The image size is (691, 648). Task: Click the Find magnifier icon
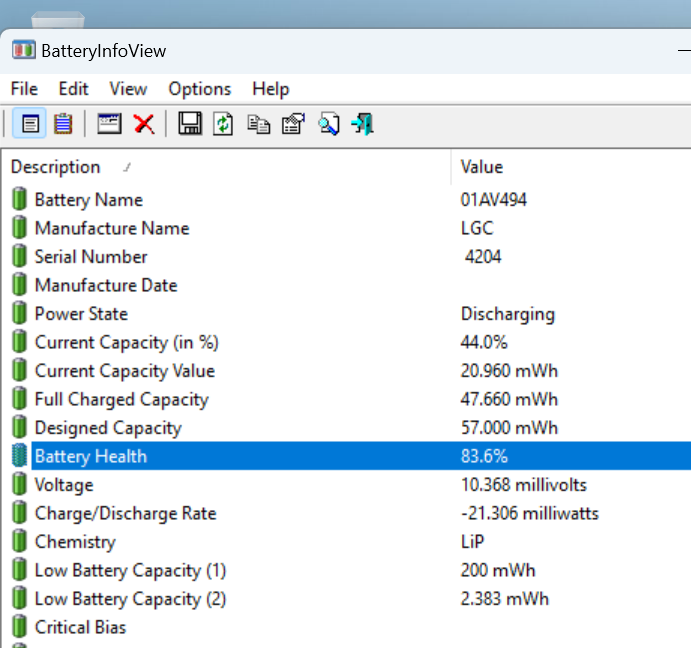coord(329,124)
